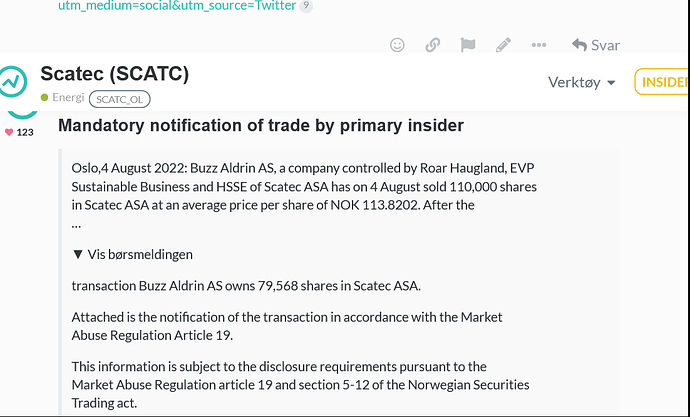Expand the Verktøy dropdown

click(581, 82)
